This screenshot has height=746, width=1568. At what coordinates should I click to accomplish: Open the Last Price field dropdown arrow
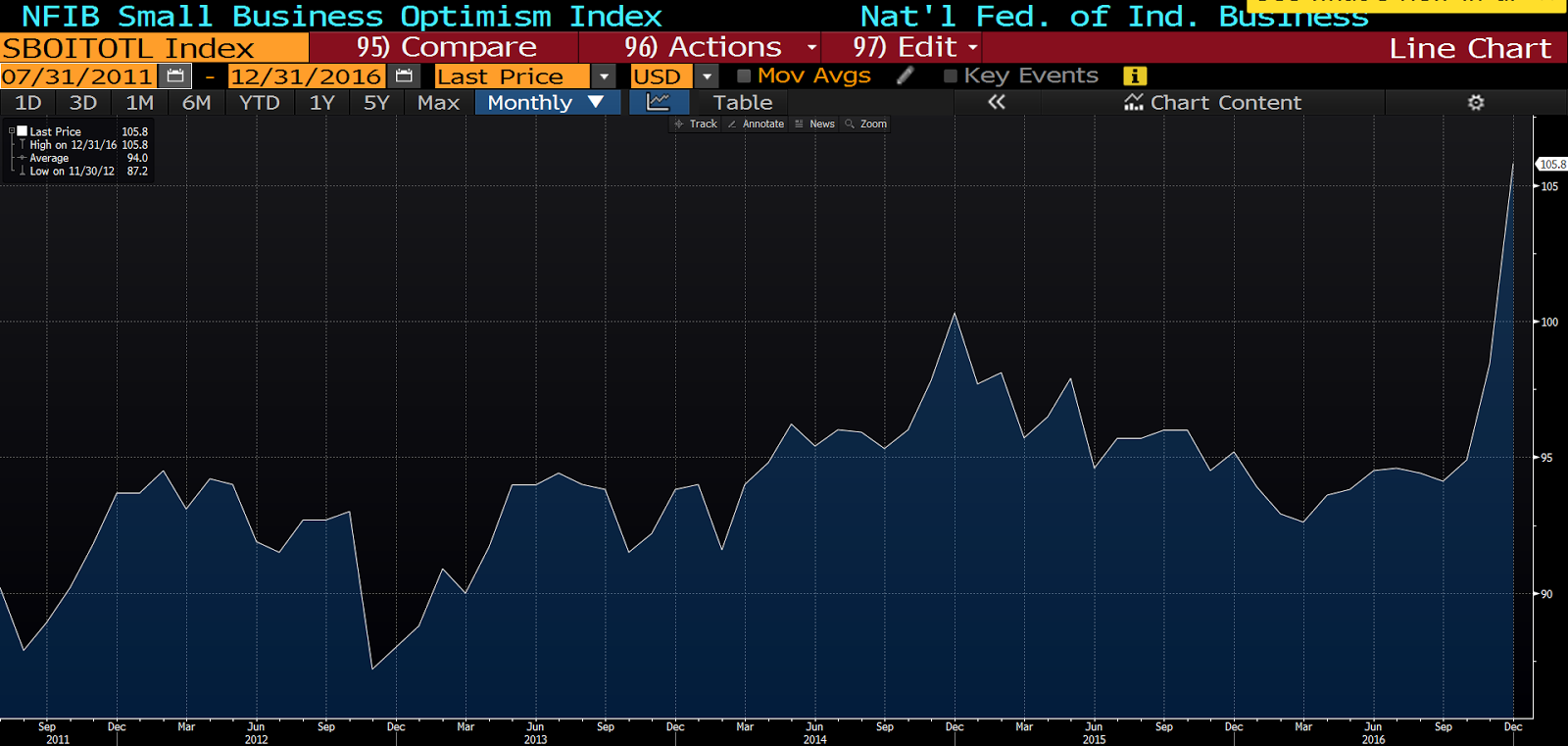coord(605,76)
